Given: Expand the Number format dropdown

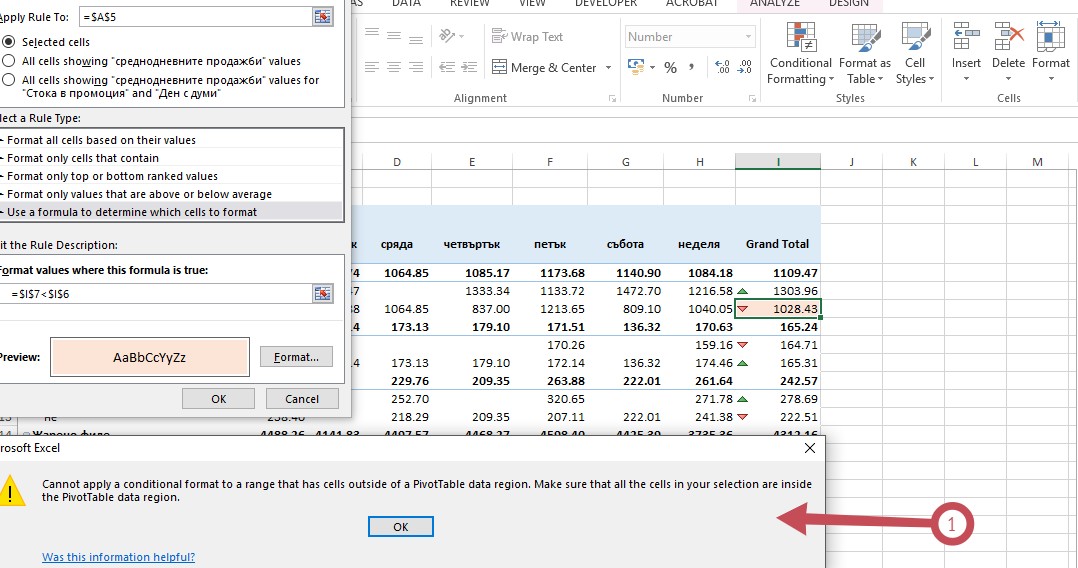Looking at the screenshot, I should [748, 37].
